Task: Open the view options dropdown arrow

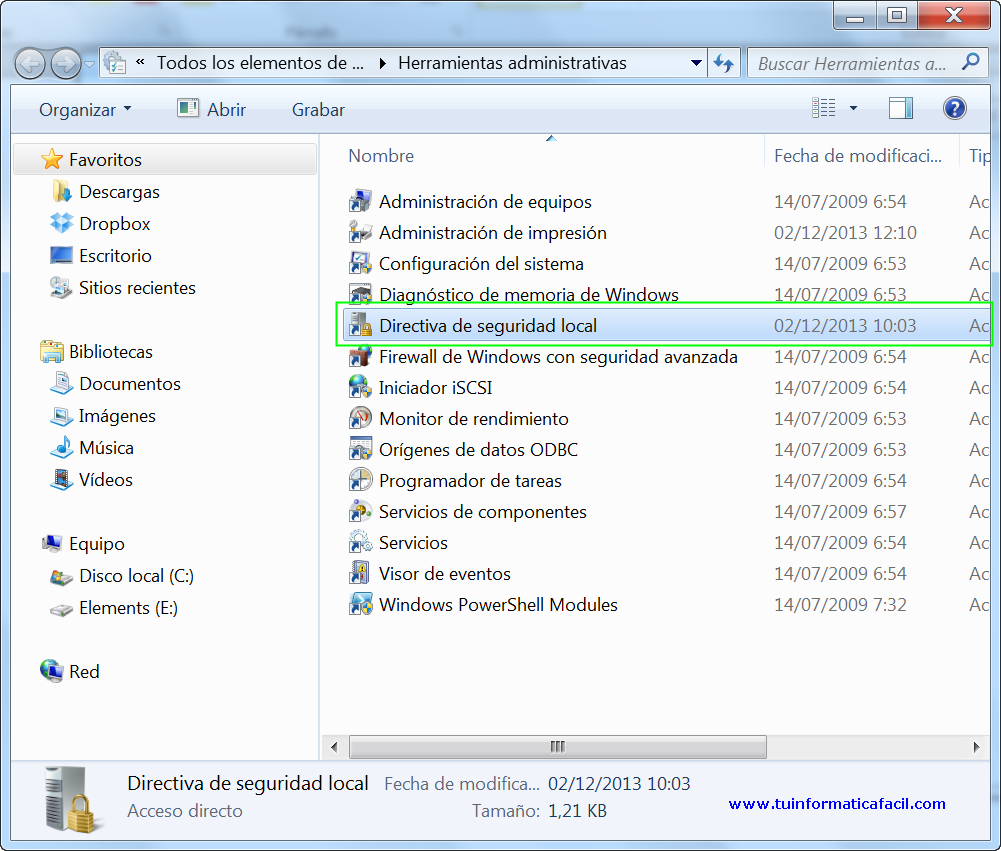Action: 853,109
